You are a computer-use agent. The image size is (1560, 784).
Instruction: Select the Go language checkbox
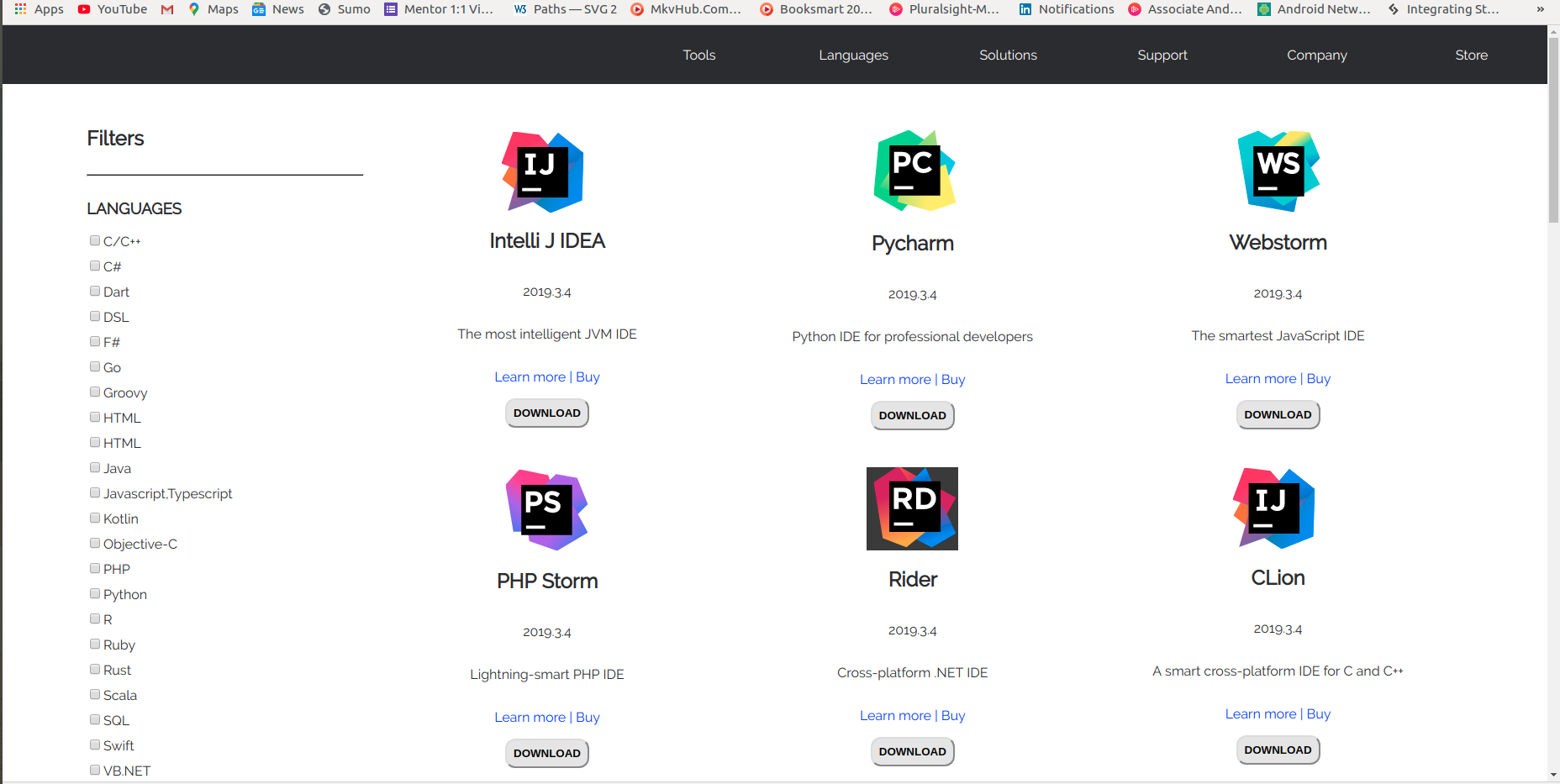(95, 366)
